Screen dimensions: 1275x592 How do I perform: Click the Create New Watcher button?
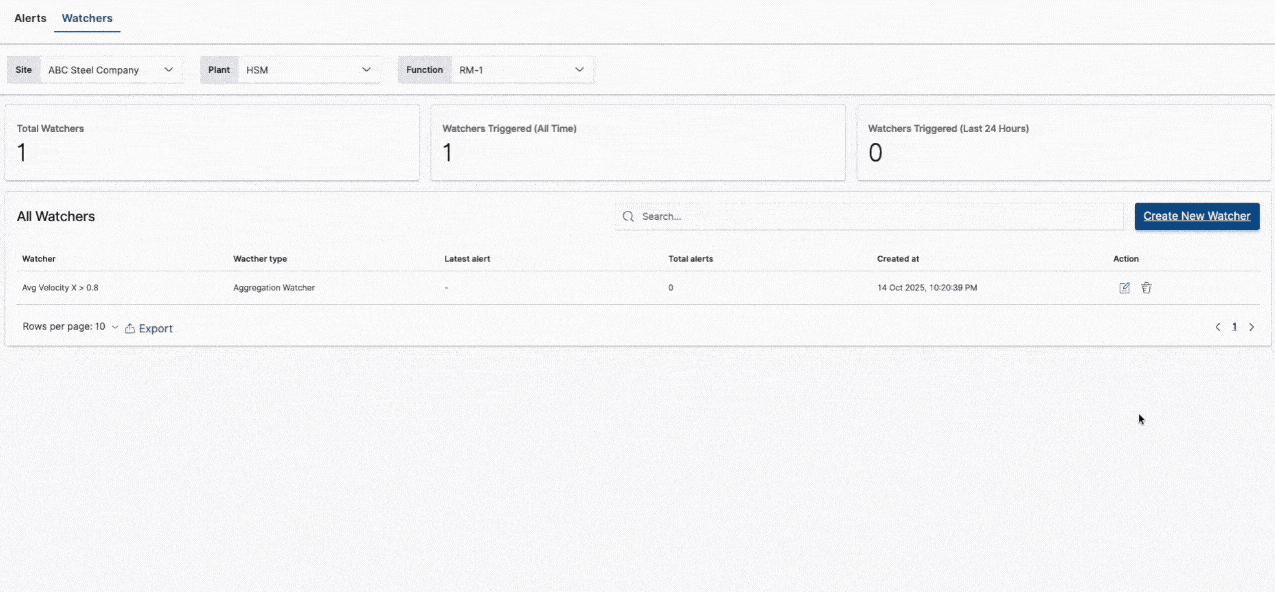pos(1197,215)
